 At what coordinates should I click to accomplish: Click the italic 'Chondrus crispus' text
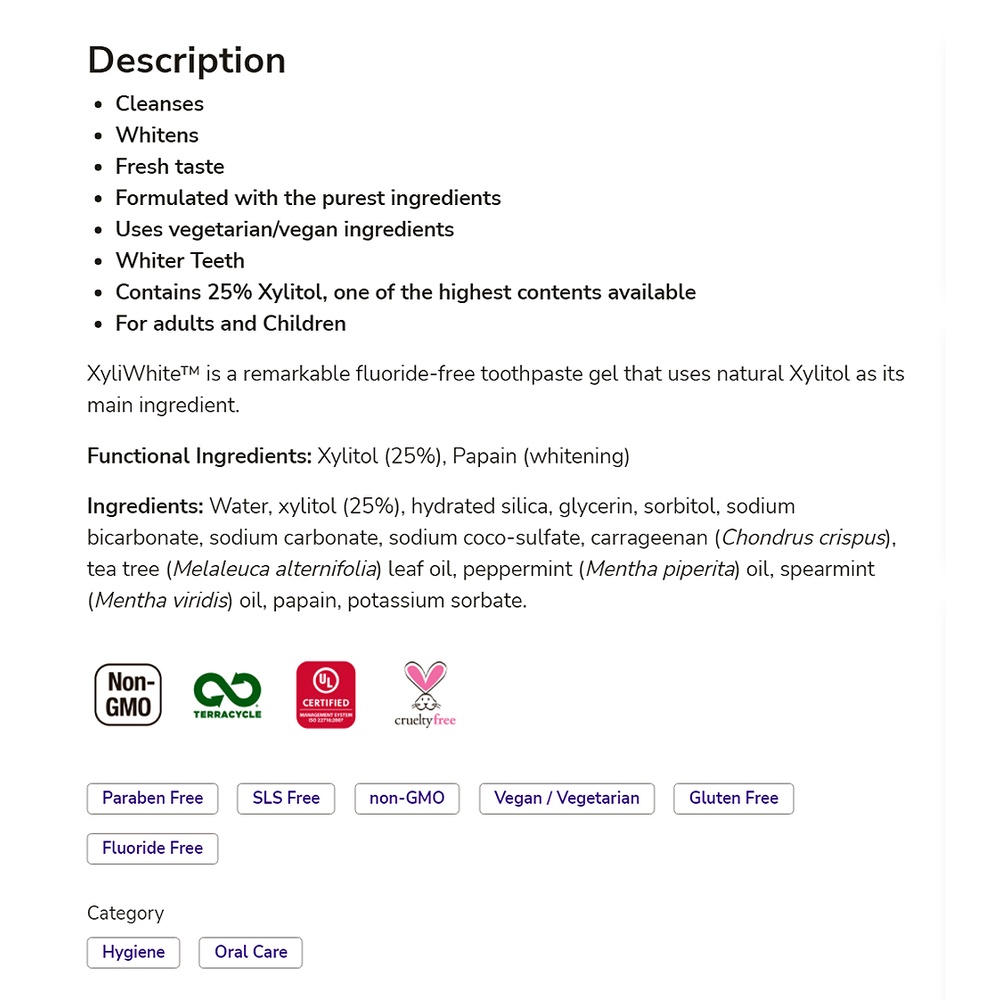[x=803, y=538]
